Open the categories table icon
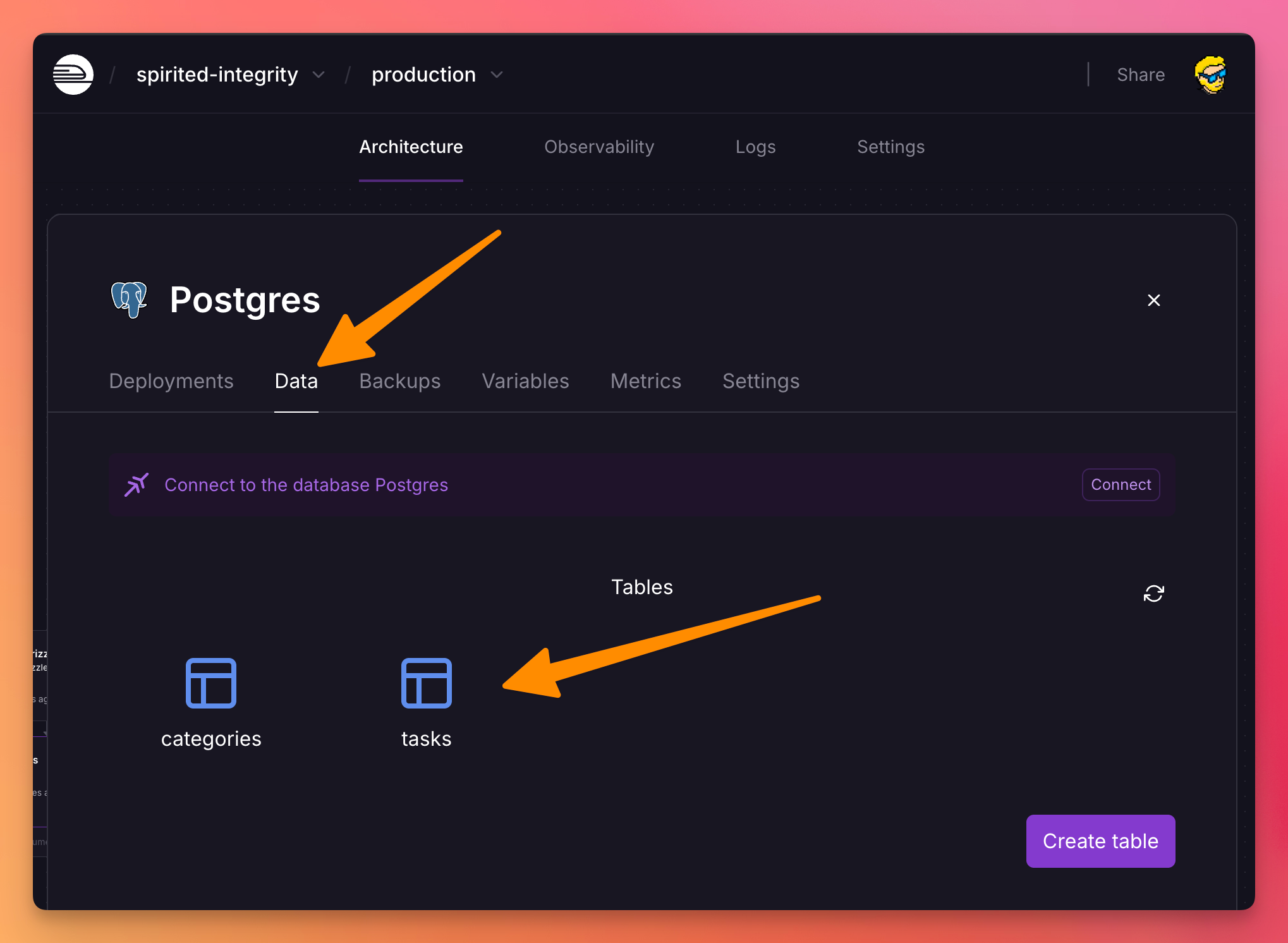This screenshot has height=943, width=1288. coord(211,683)
